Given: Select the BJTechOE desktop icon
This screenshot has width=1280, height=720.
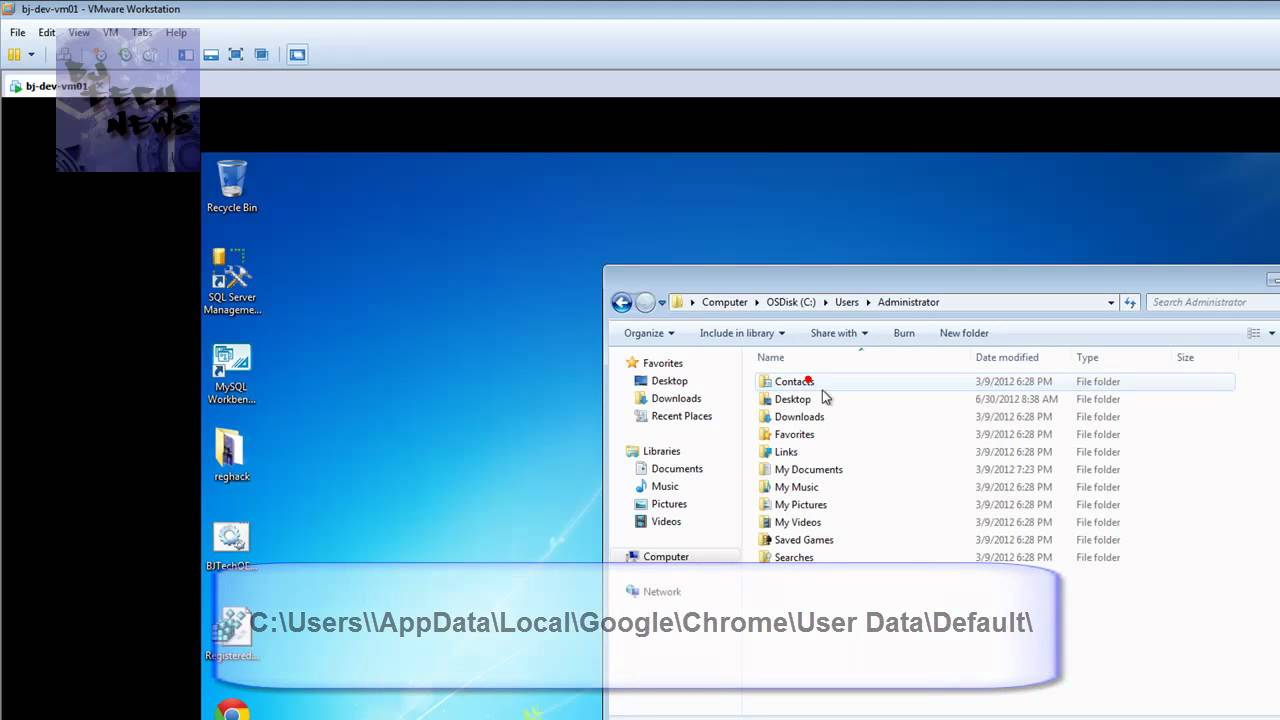Looking at the screenshot, I should tap(231, 546).
